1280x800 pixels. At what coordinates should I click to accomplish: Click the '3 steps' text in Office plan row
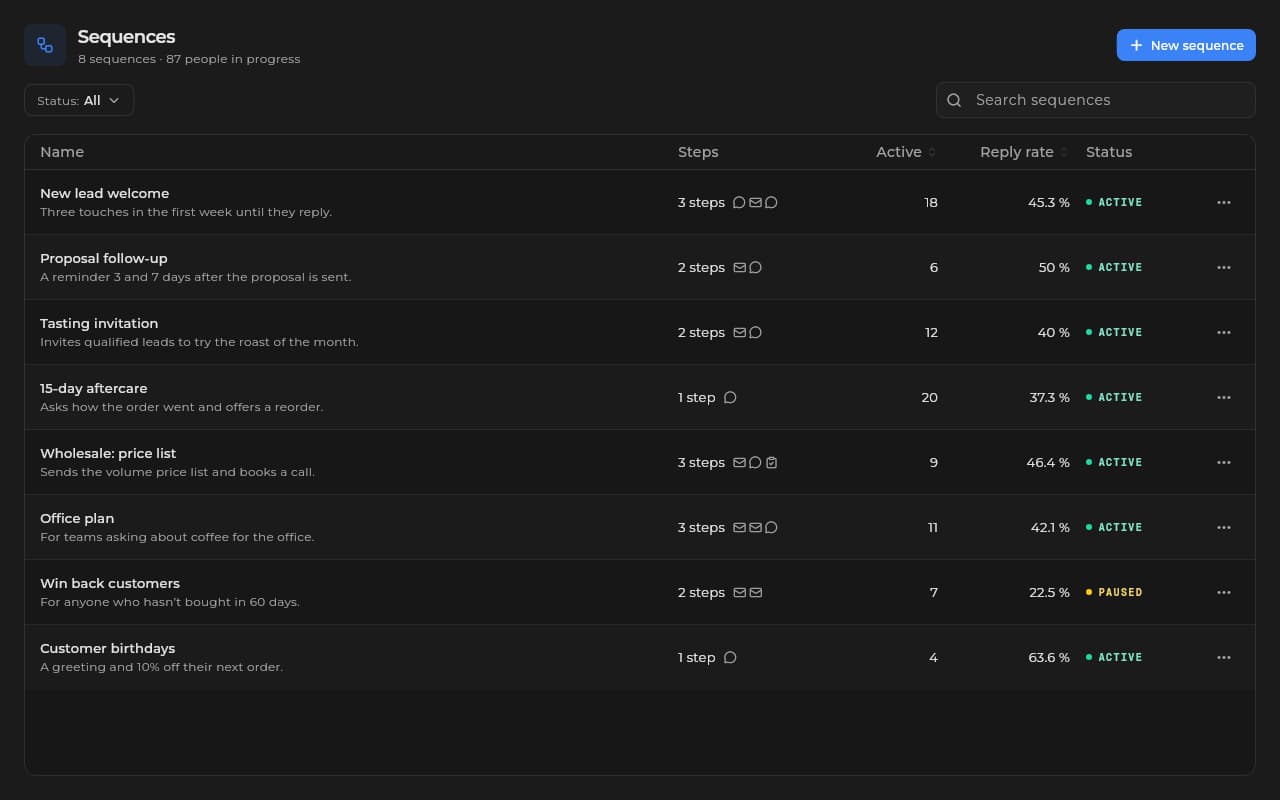701,527
